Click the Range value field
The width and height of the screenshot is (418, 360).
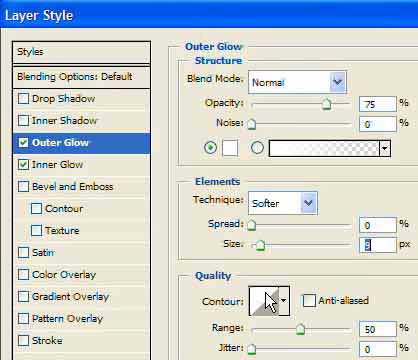(x=378, y=329)
